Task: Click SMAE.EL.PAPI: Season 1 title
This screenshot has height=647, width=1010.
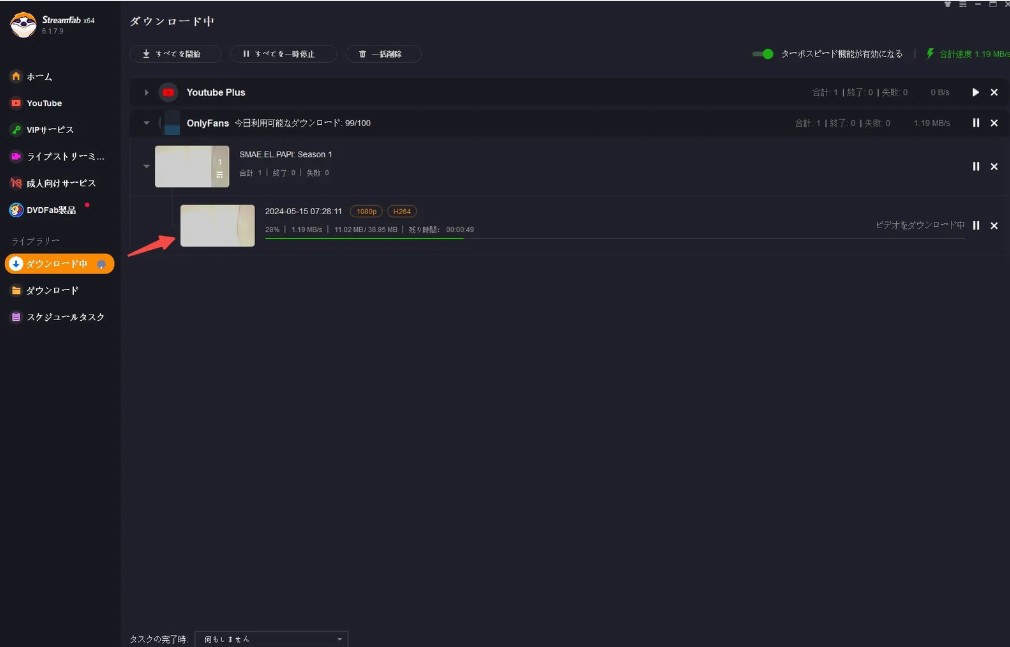Action: (x=285, y=155)
